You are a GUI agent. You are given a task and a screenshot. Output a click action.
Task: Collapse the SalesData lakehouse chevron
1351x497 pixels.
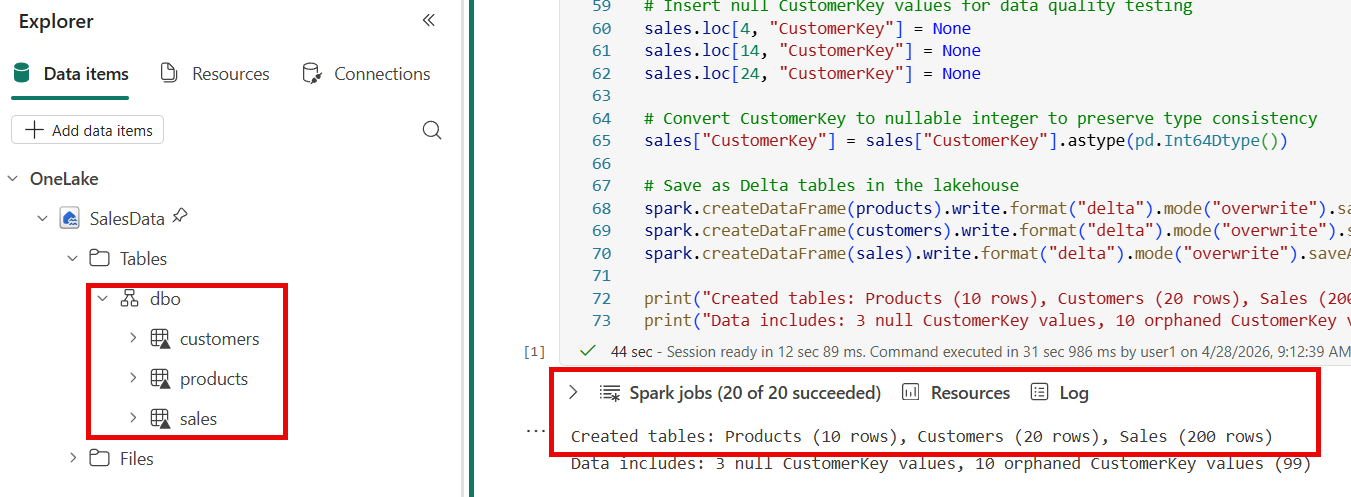[42, 218]
